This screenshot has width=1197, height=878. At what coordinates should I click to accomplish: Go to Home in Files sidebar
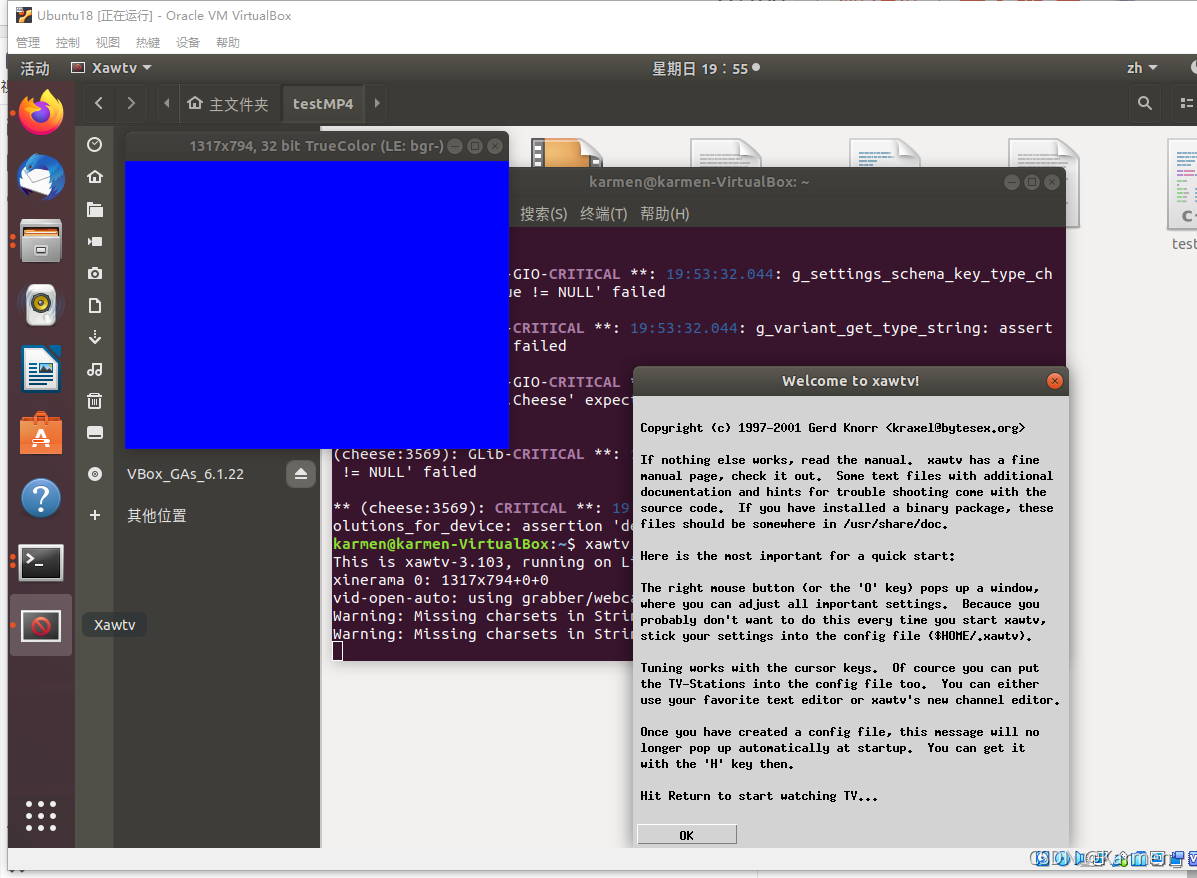(95, 176)
